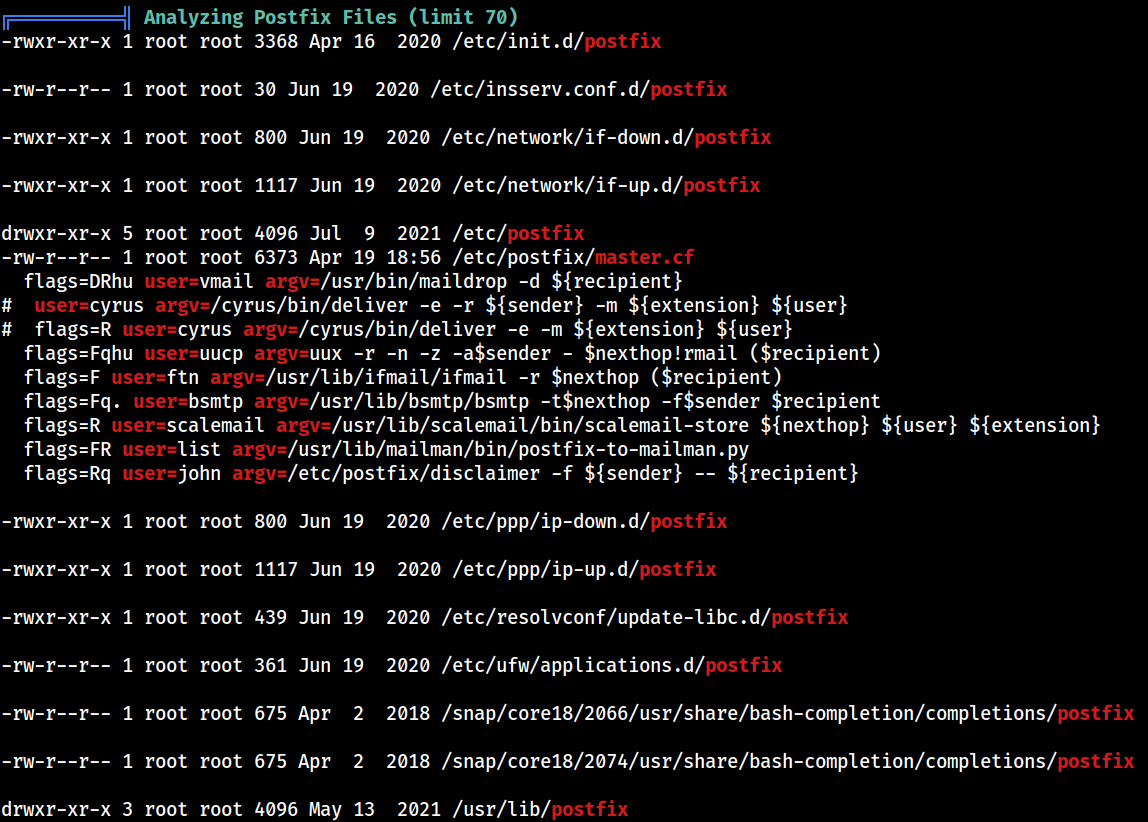Click the /etc/postfix directory listing line

(293, 233)
